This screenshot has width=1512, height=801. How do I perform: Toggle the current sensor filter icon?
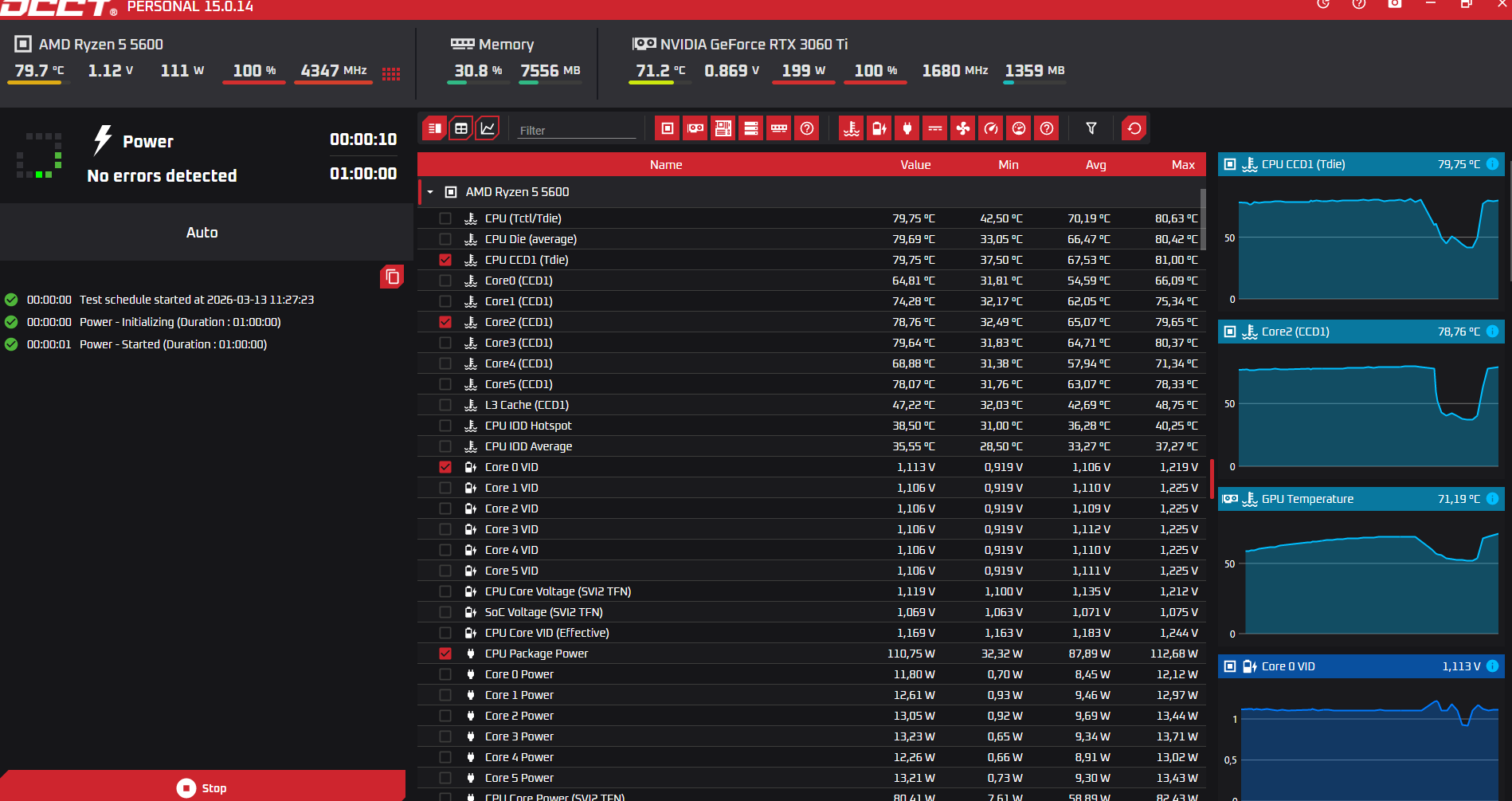point(935,128)
